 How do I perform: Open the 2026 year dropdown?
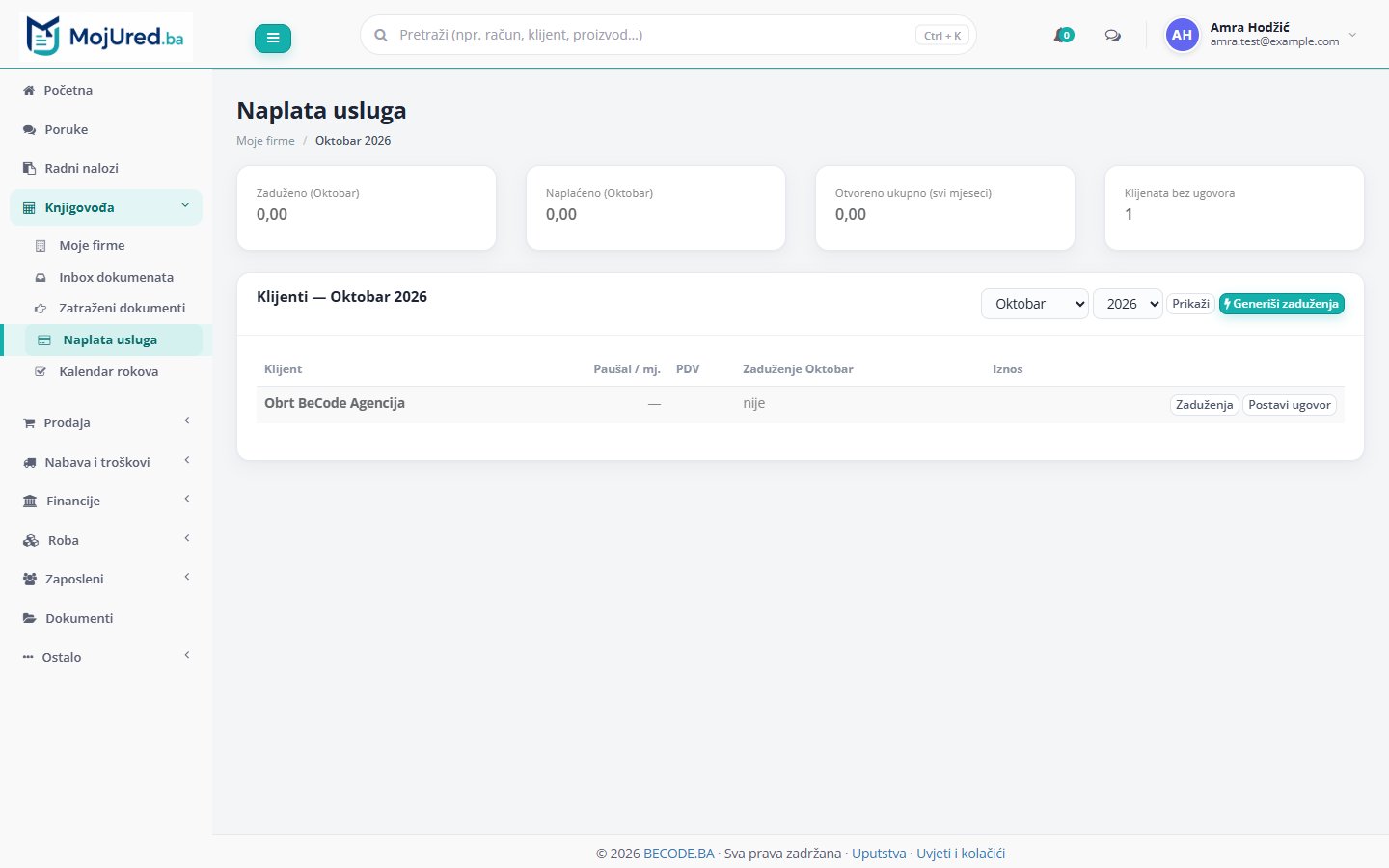(1128, 304)
